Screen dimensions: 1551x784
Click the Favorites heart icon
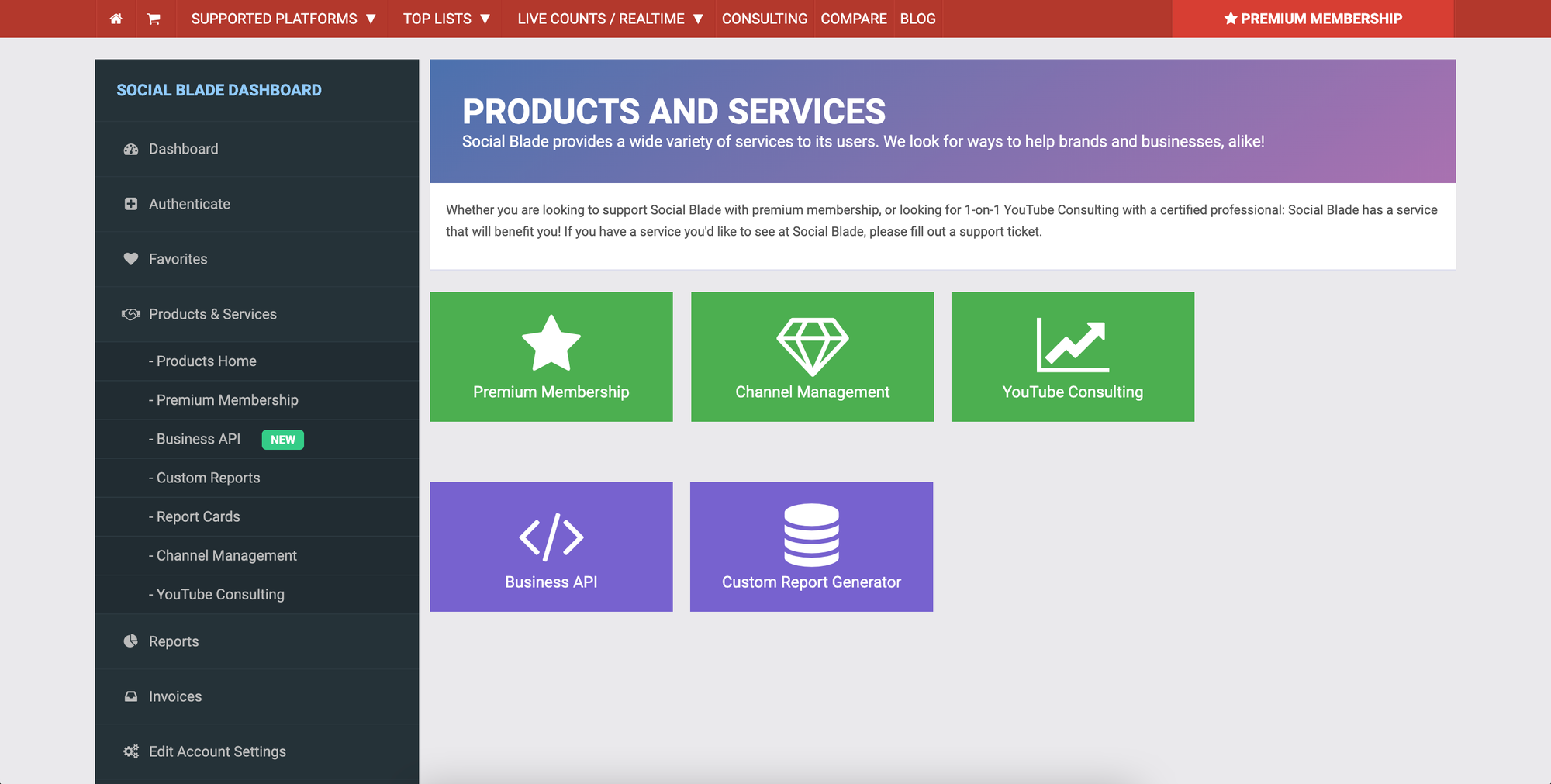[x=131, y=259]
